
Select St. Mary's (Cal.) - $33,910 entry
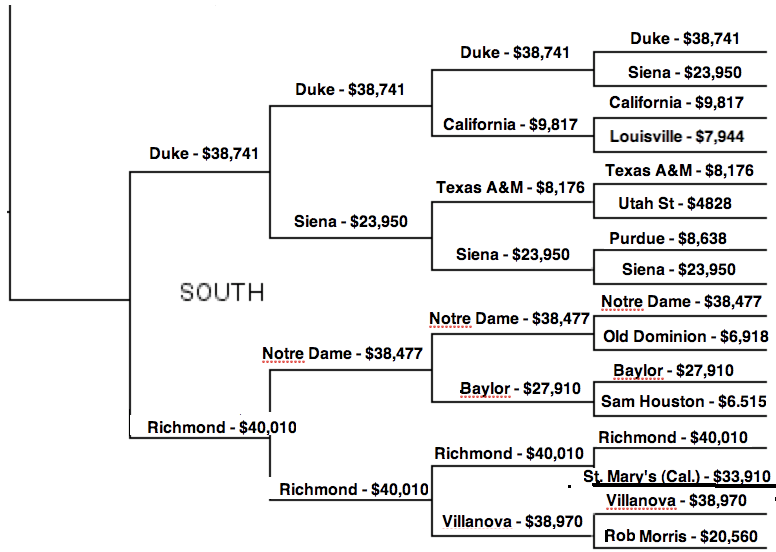point(677,476)
